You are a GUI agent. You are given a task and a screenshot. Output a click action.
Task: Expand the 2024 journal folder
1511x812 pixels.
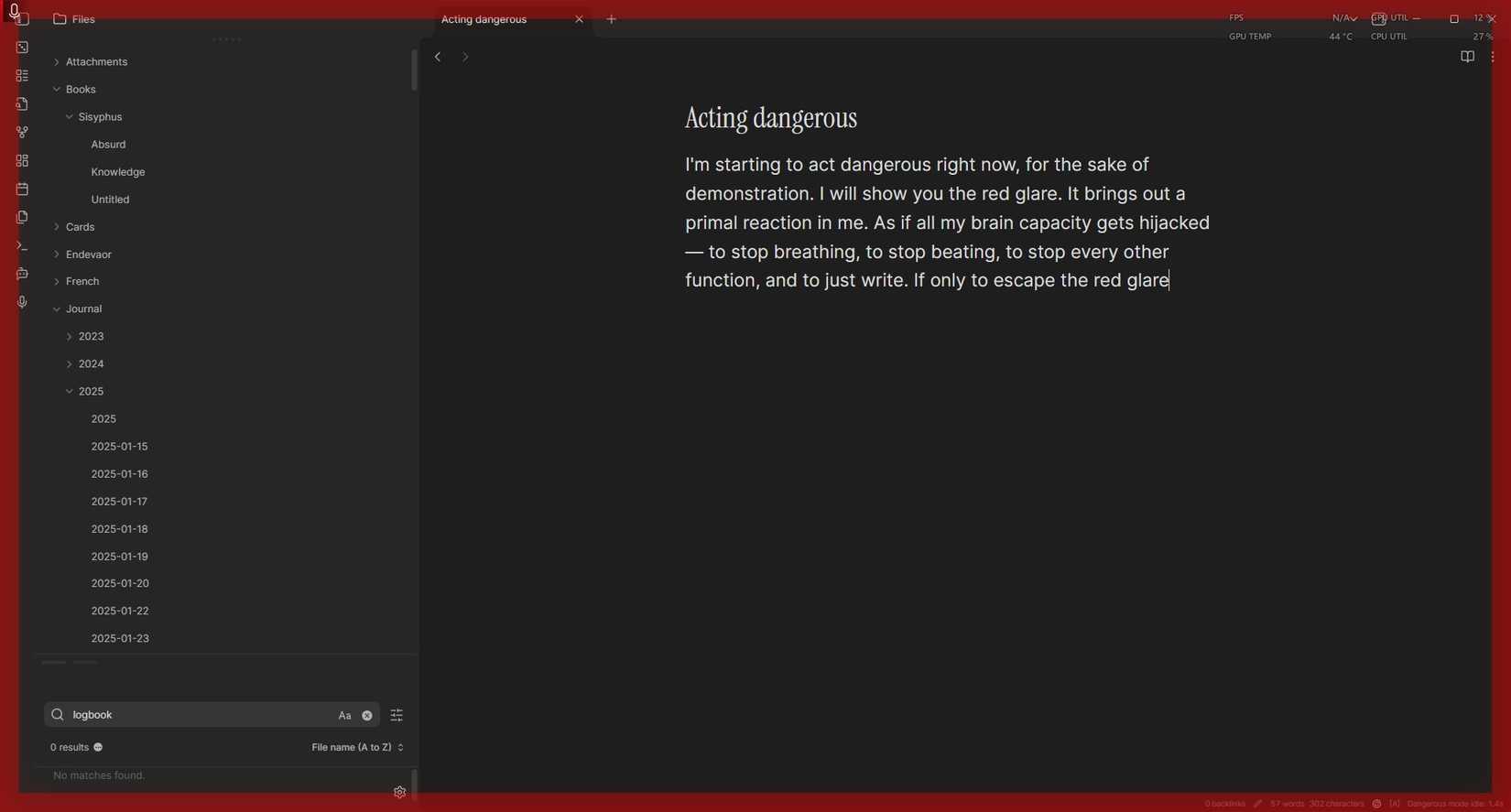(91, 364)
